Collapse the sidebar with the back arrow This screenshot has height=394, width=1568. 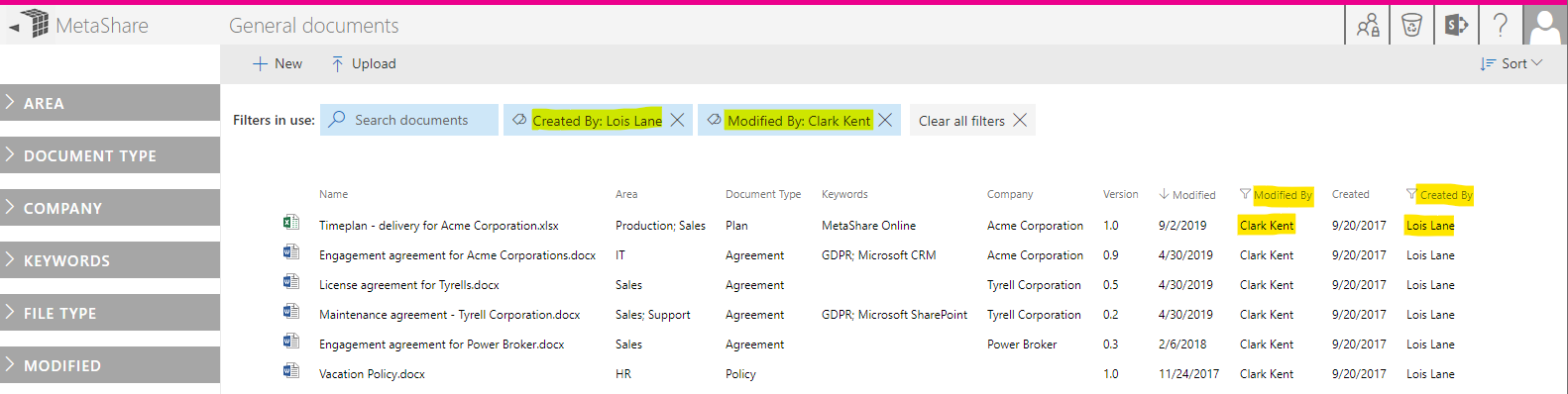[13, 28]
